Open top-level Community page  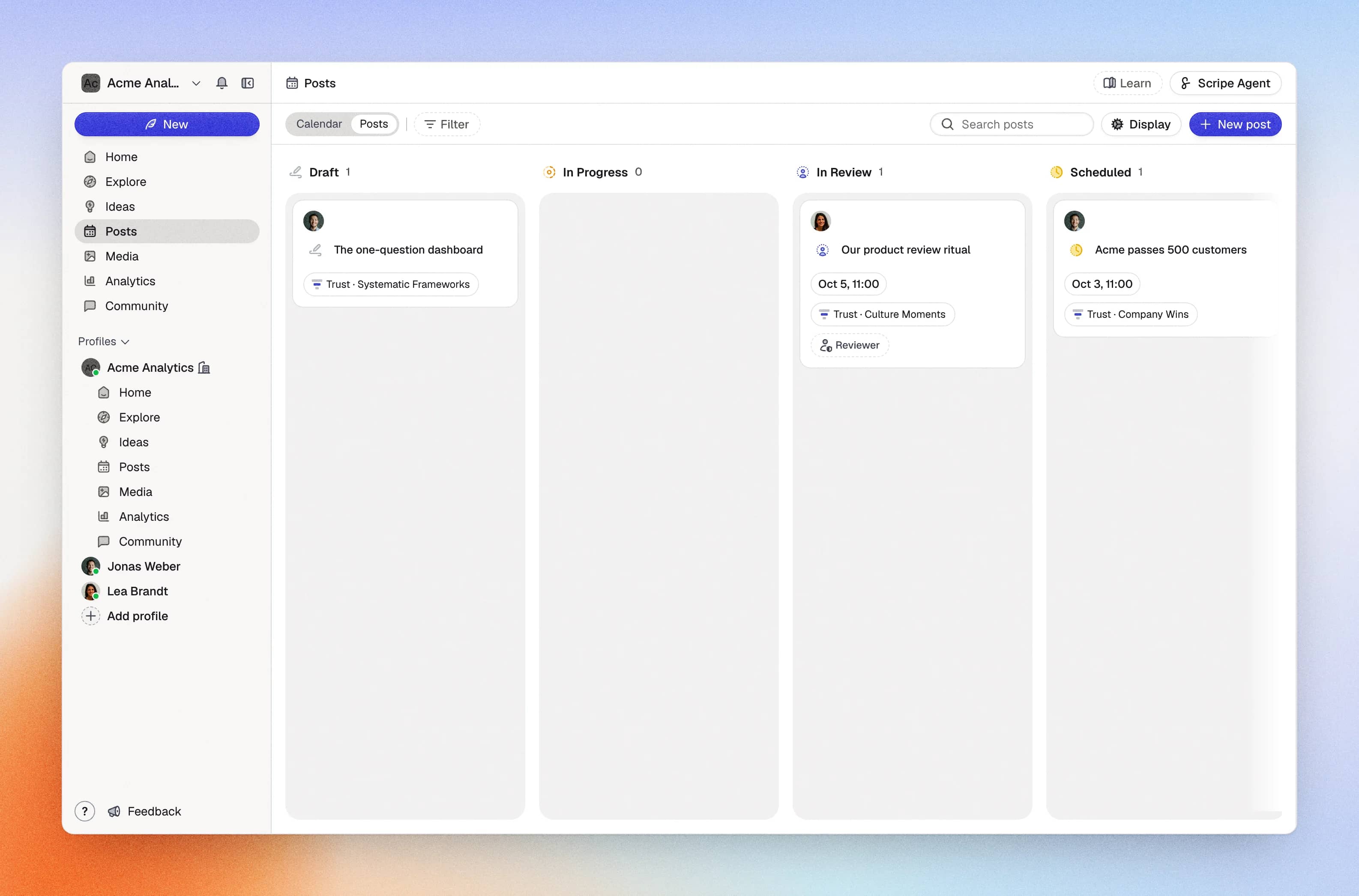click(167, 306)
